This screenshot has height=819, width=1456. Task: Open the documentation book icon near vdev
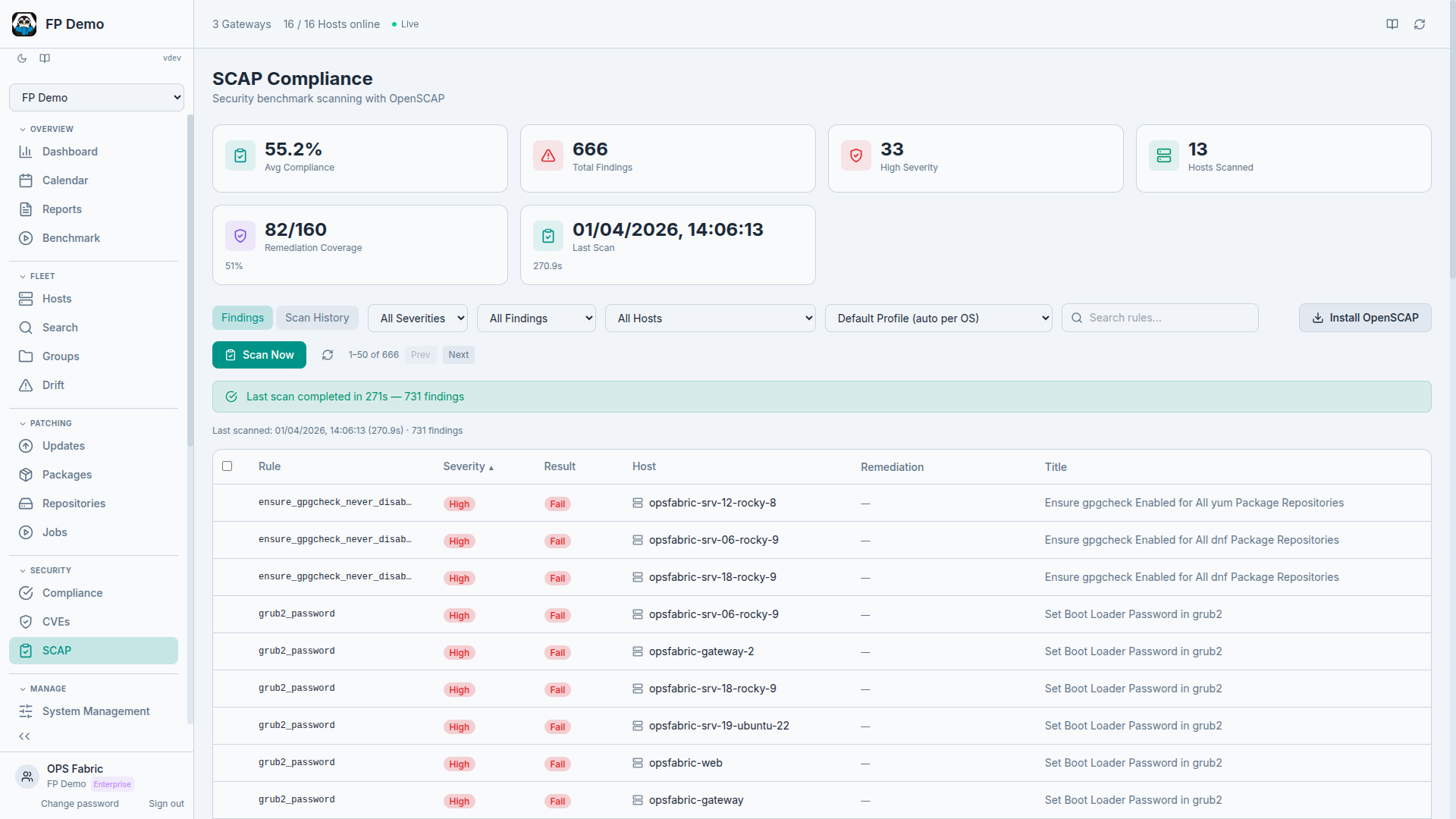click(44, 58)
